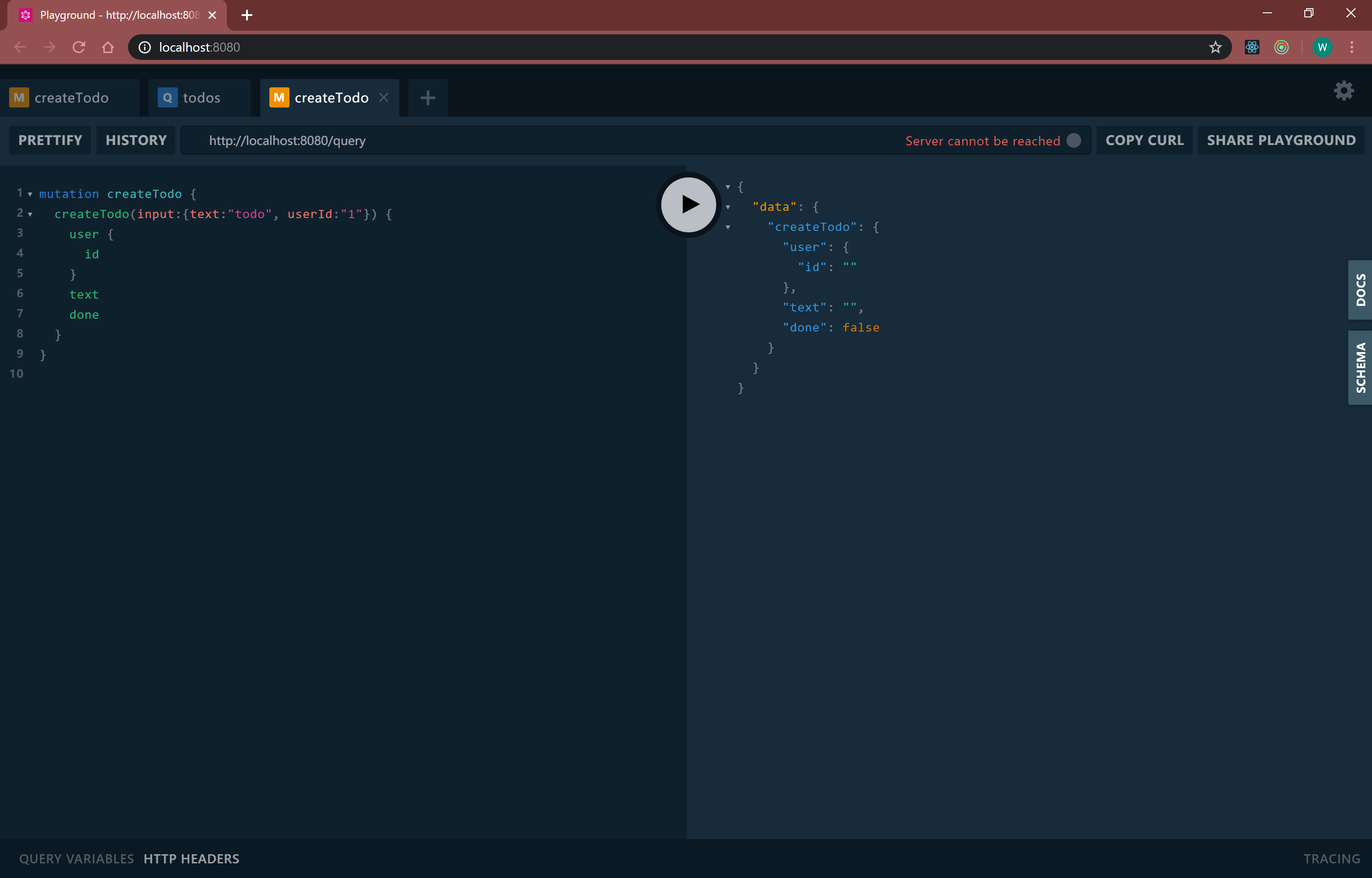Add a new Playground tab
This screenshot has width=1372, height=878.
coord(428,98)
